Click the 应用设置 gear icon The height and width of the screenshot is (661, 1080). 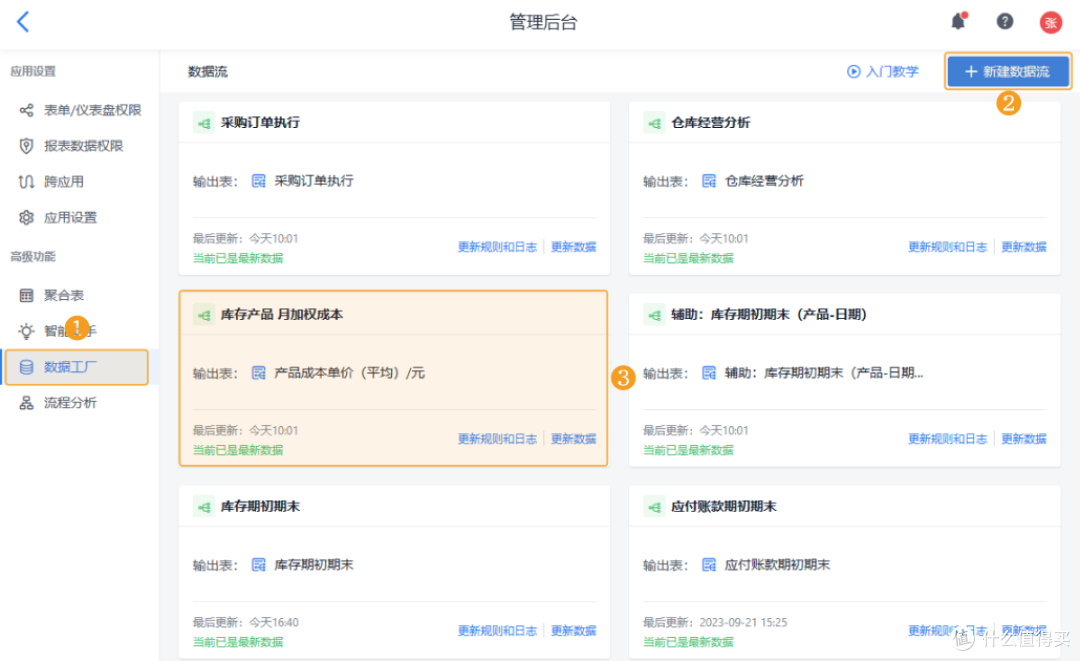point(26,218)
